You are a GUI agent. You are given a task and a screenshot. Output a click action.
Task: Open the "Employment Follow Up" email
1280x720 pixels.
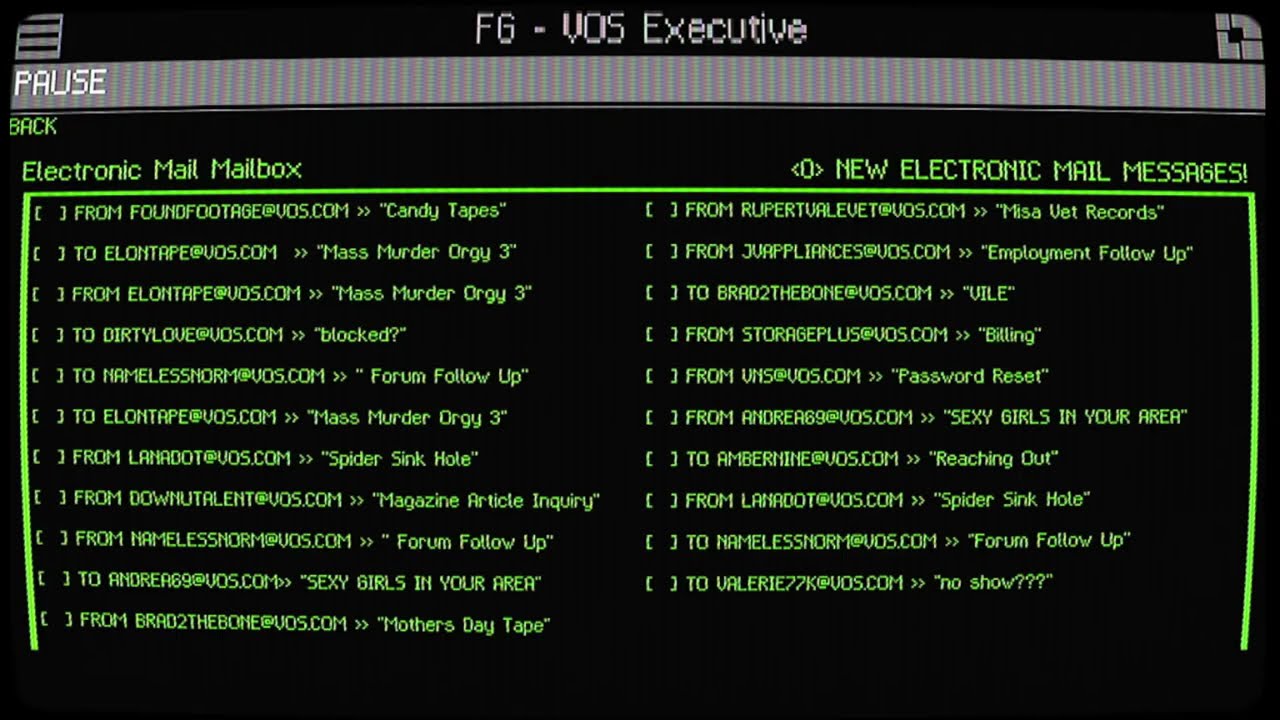pyautogui.click(x=939, y=253)
